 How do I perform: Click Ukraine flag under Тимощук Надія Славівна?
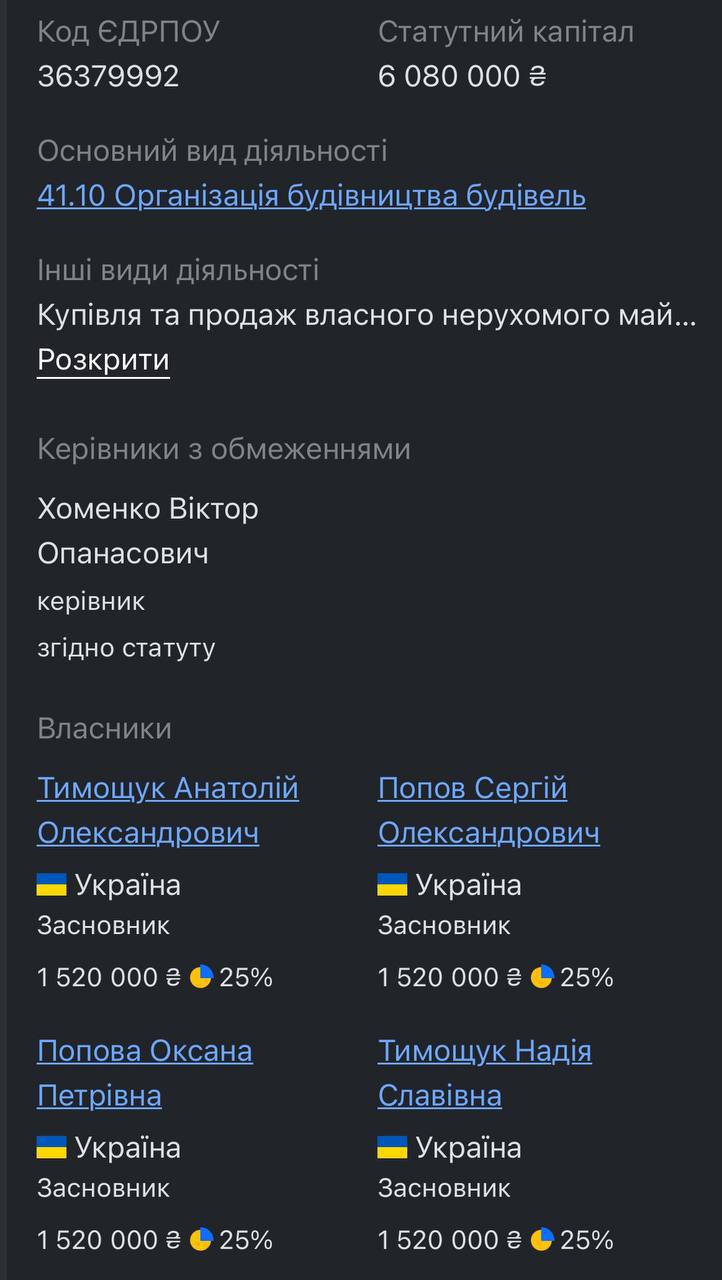click(x=392, y=1147)
